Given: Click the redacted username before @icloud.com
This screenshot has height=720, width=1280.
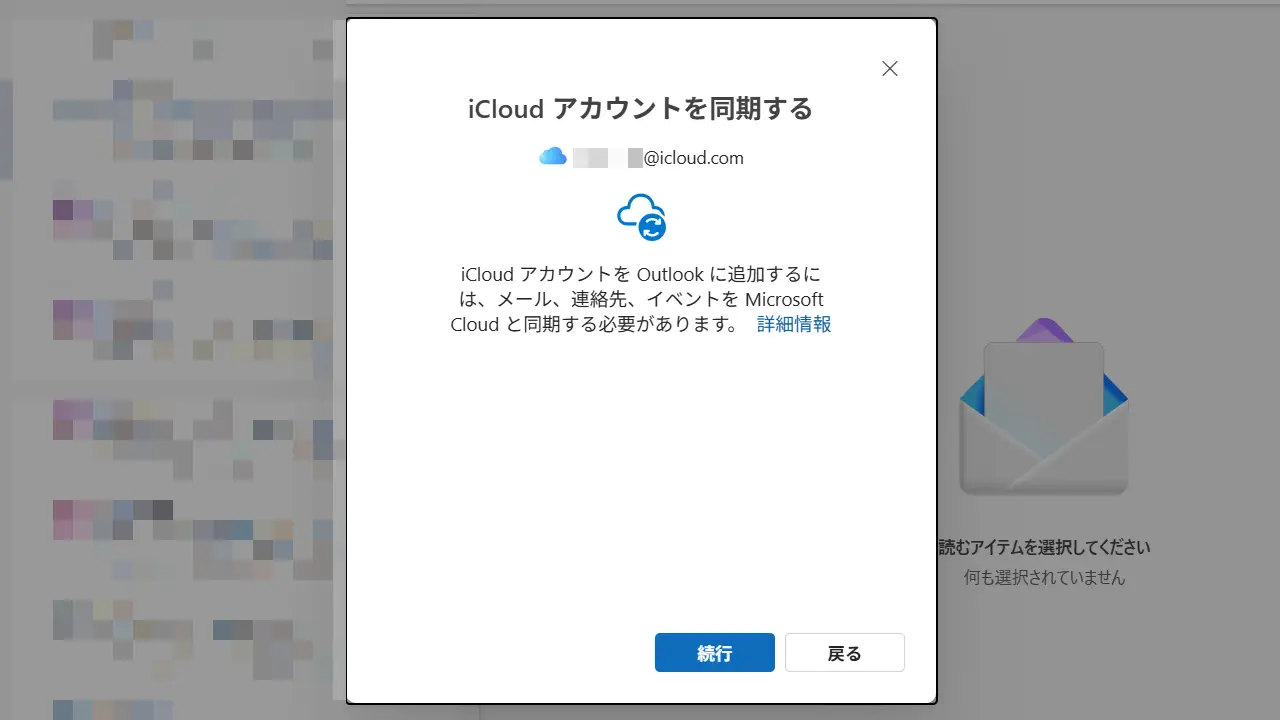Looking at the screenshot, I should point(607,158).
